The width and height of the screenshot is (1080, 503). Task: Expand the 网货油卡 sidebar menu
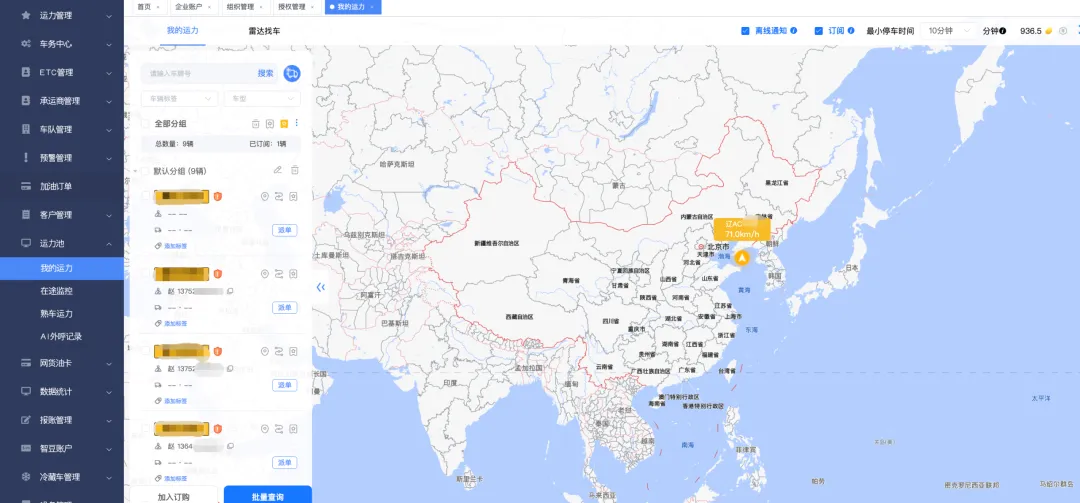coord(62,362)
